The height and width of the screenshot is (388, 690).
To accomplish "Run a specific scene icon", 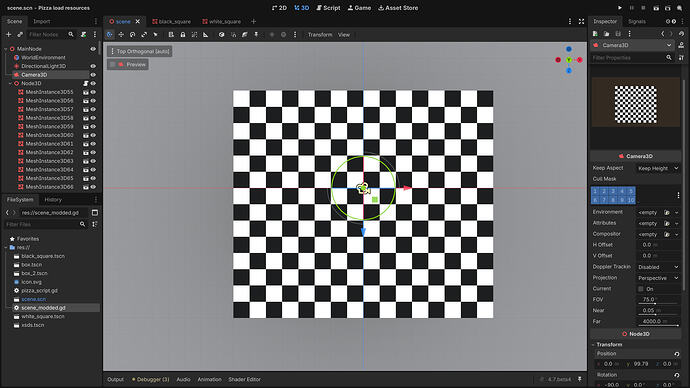I will coord(668,8).
